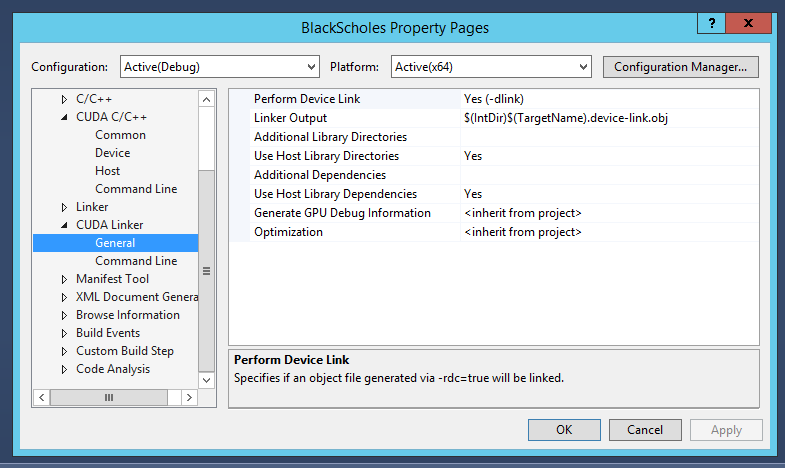This screenshot has width=785, height=468.
Task: Expand the Build Events node
Action: (65, 333)
